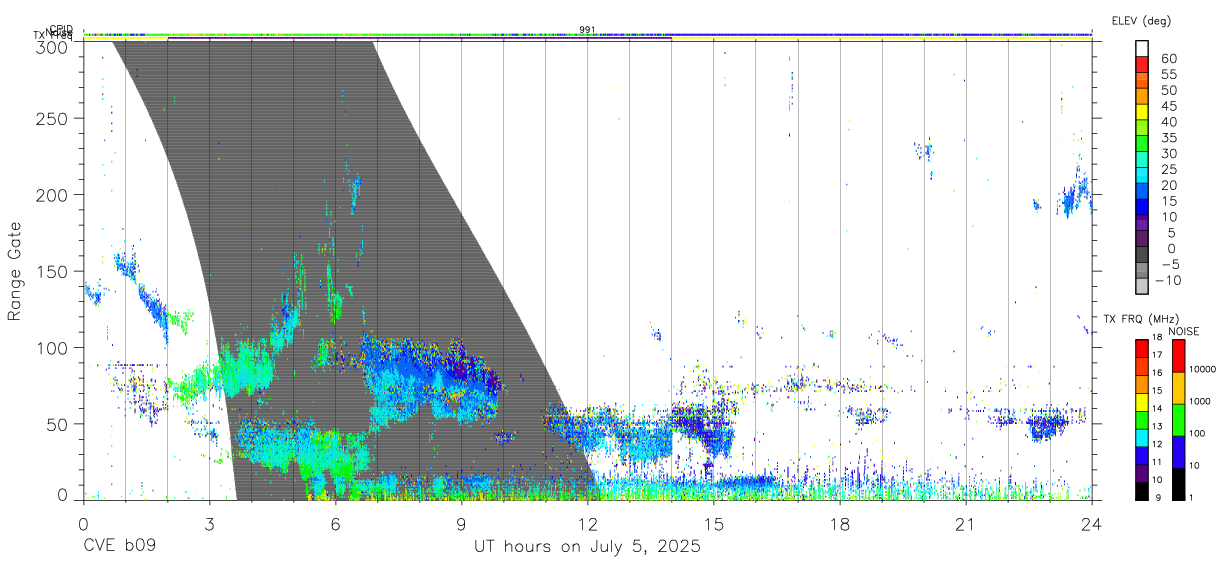Click the white top segment of the ELEV color bar

(x=1142, y=48)
